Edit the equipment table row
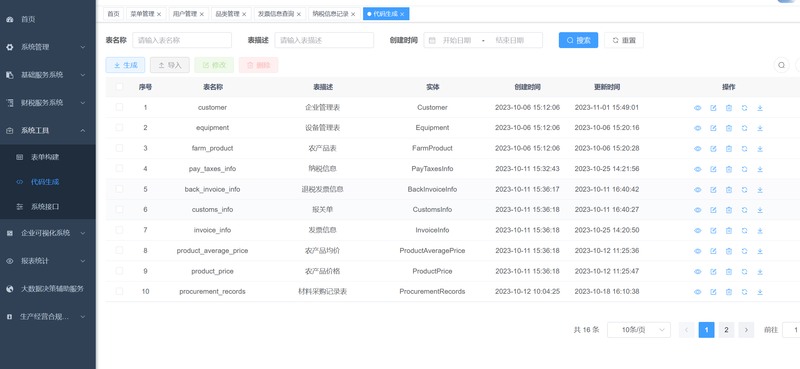The height and width of the screenshot is (369, 800). pos(713,128)
